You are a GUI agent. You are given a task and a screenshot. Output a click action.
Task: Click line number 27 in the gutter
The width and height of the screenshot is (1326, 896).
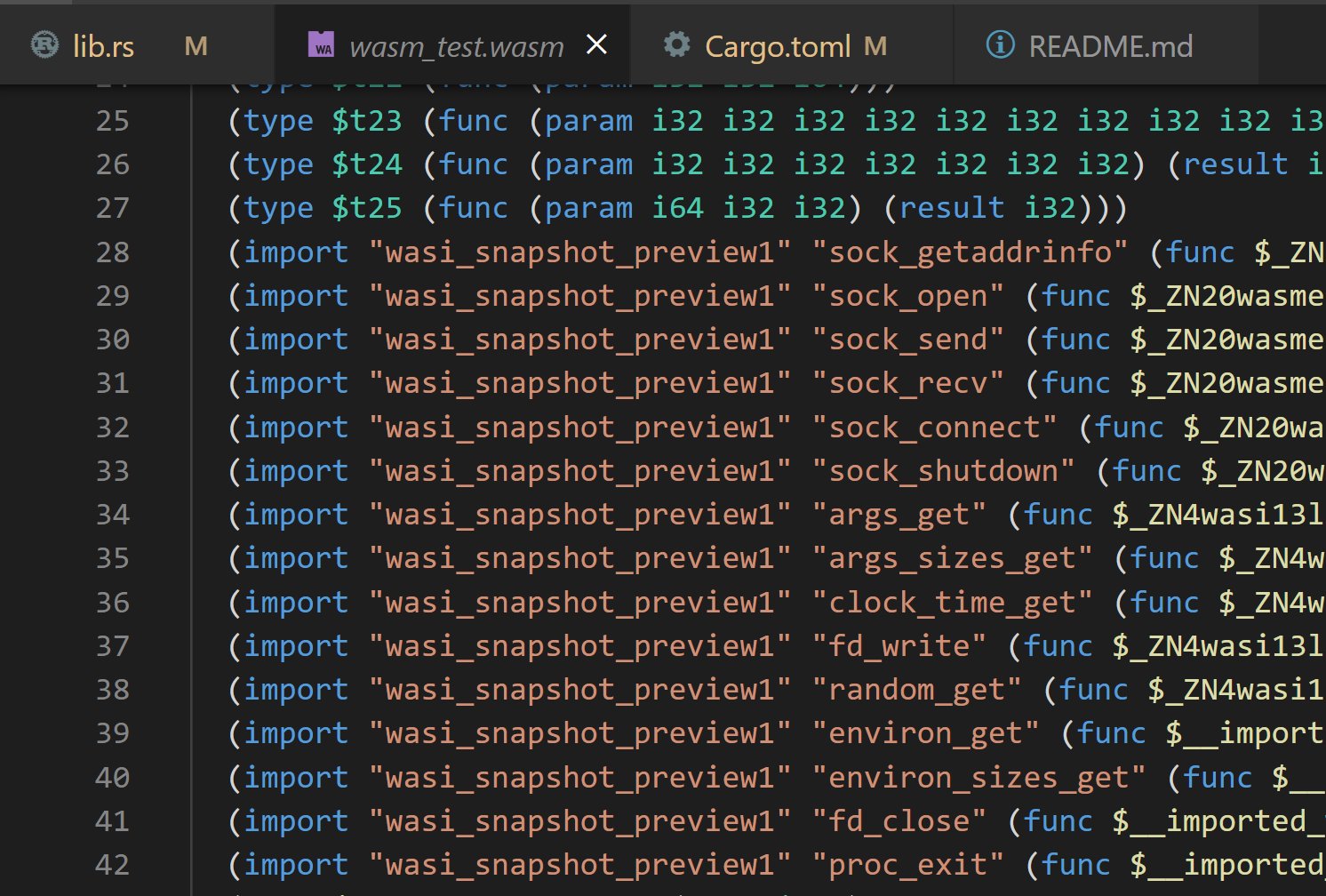pyautogui.click(x=113, y=208)
